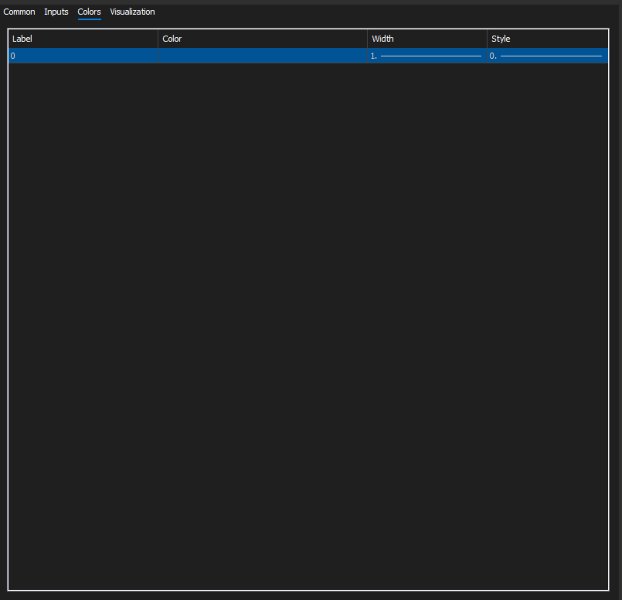Select the Colors tab
622x600 pixels.
click(89, 12)
